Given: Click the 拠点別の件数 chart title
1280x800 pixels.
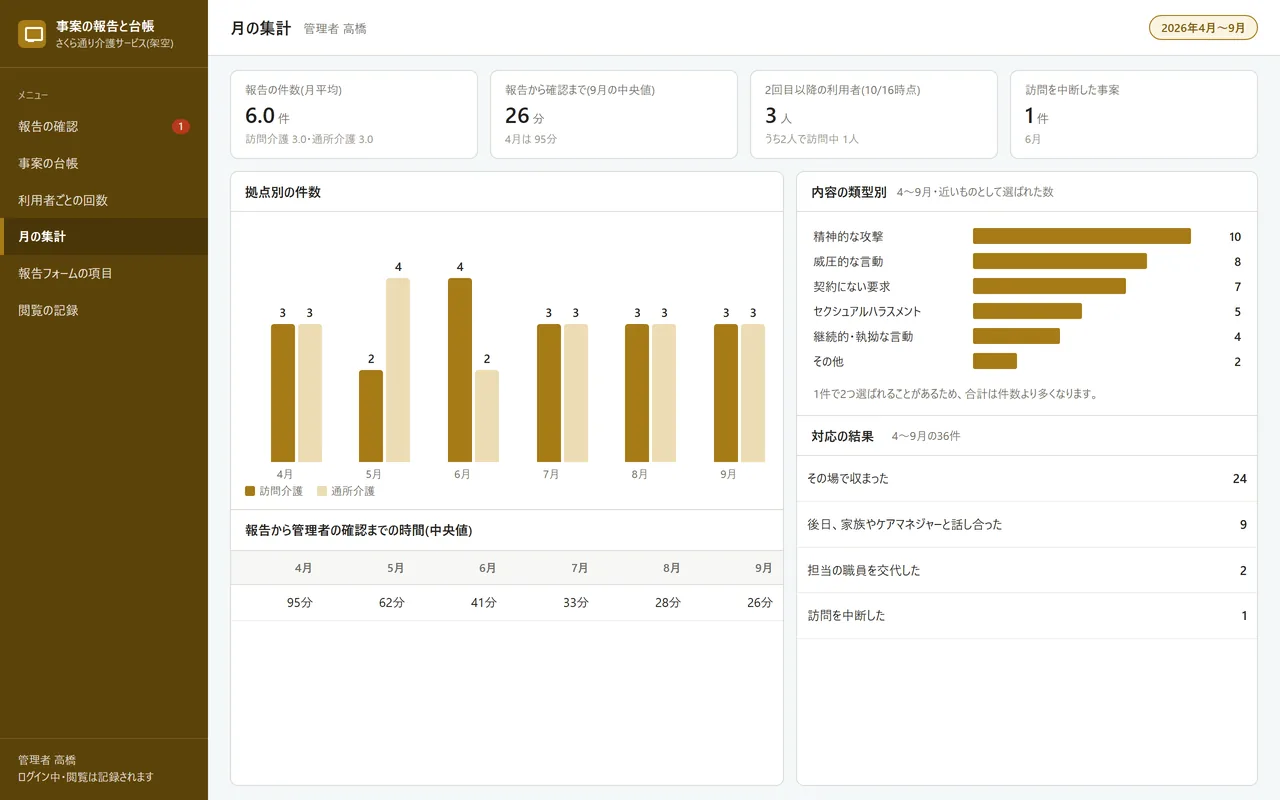Looking at the screenshot, I should (283, 192).
